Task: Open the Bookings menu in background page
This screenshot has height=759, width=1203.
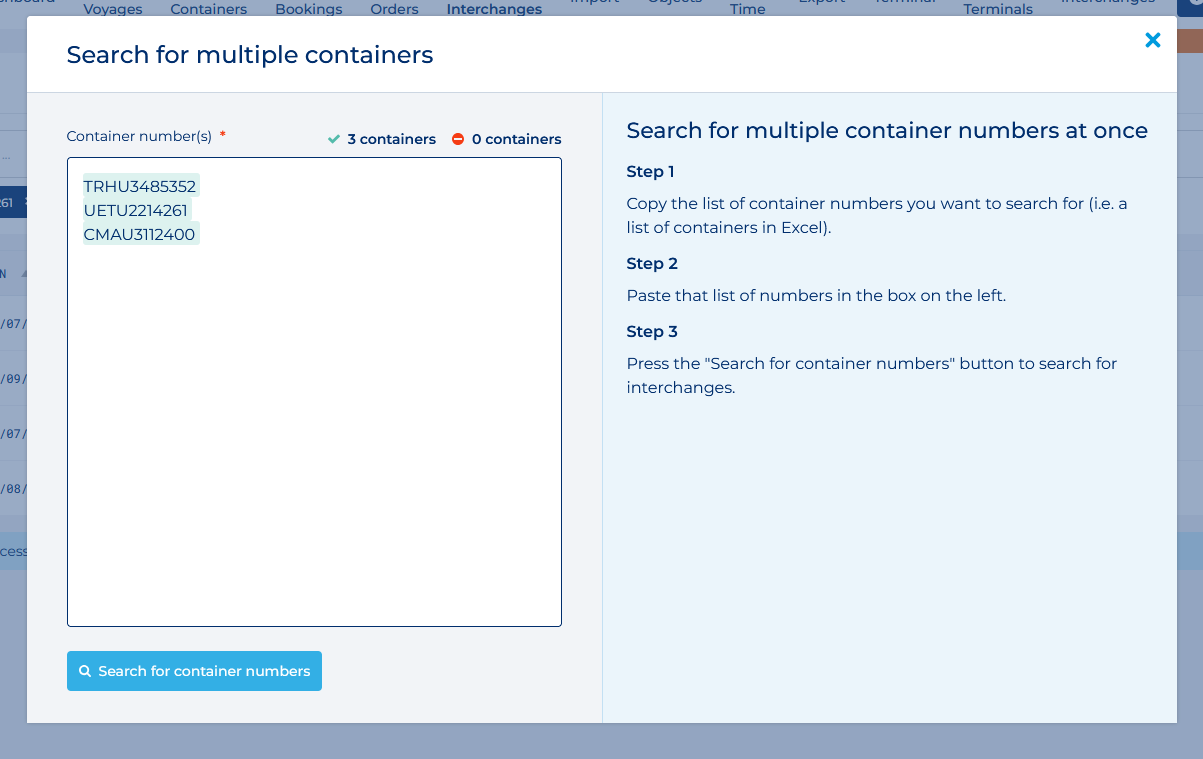Action: click(x=309, y=9)
